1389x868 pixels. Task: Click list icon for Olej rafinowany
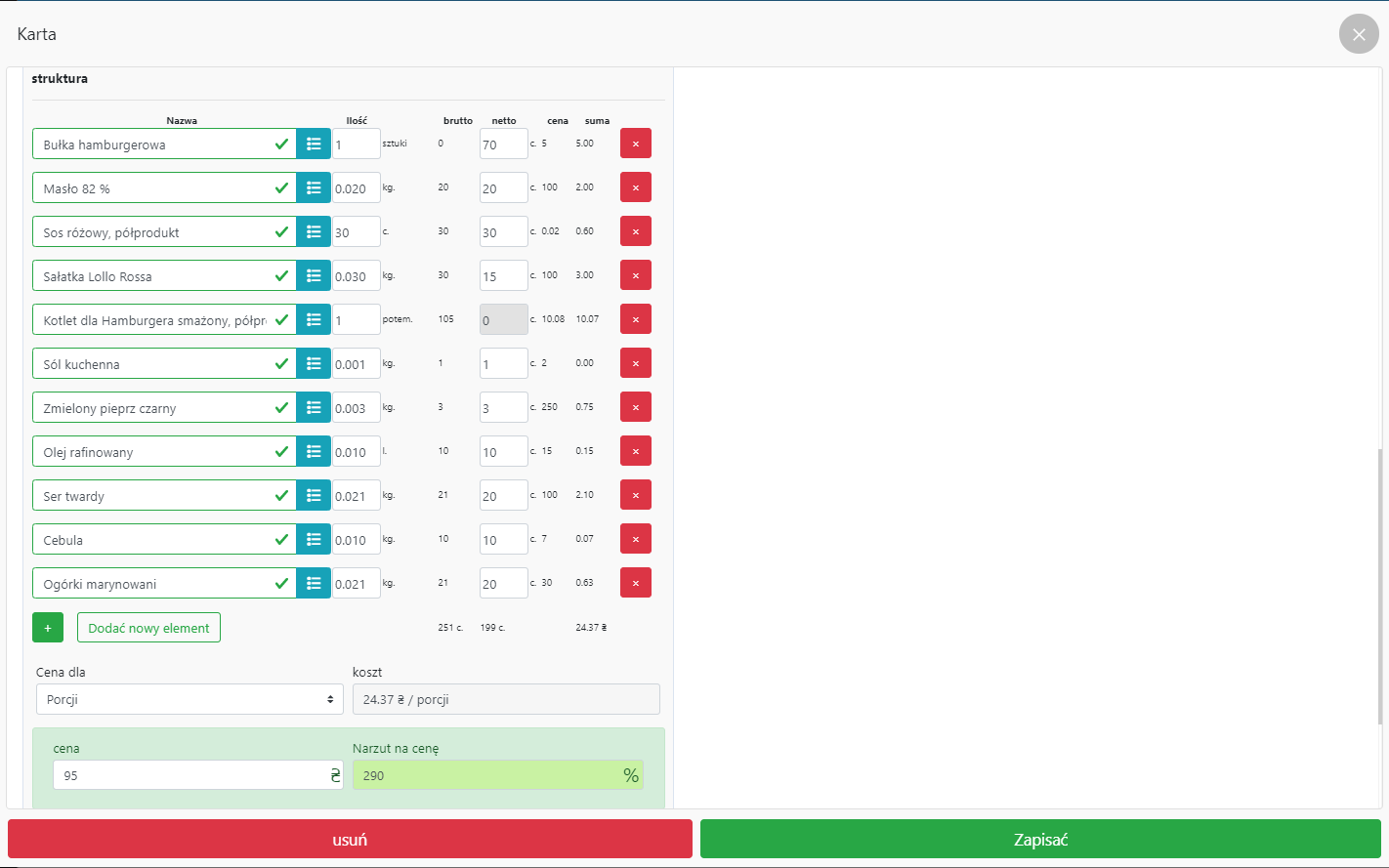click(314, 451)
